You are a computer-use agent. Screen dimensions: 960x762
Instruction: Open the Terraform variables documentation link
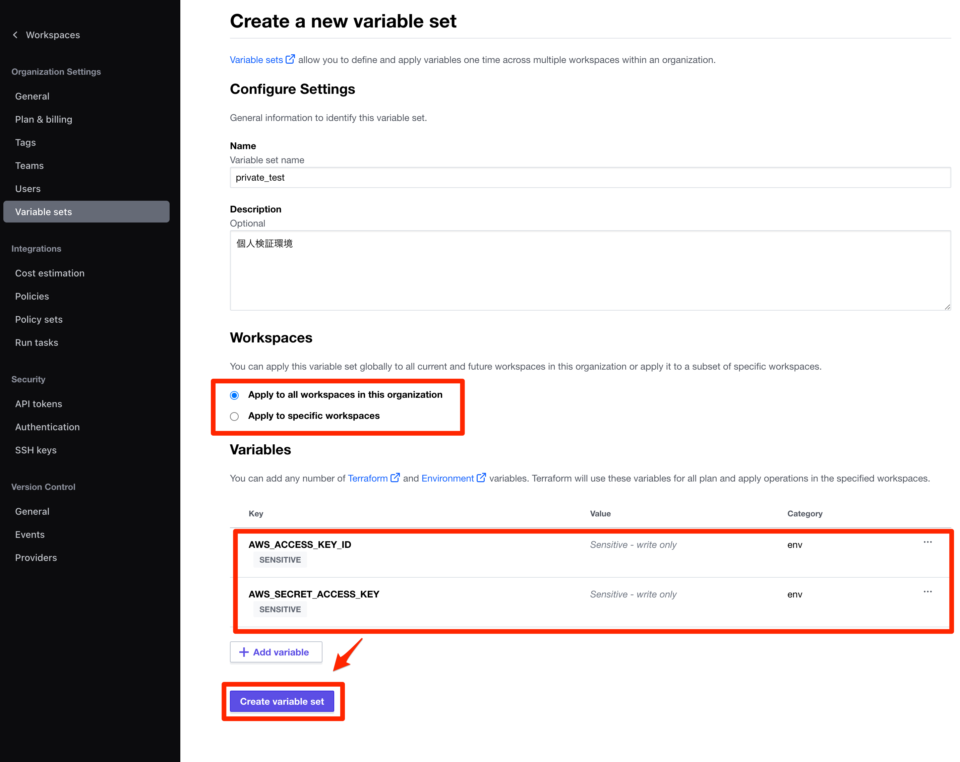coord(368,478)
